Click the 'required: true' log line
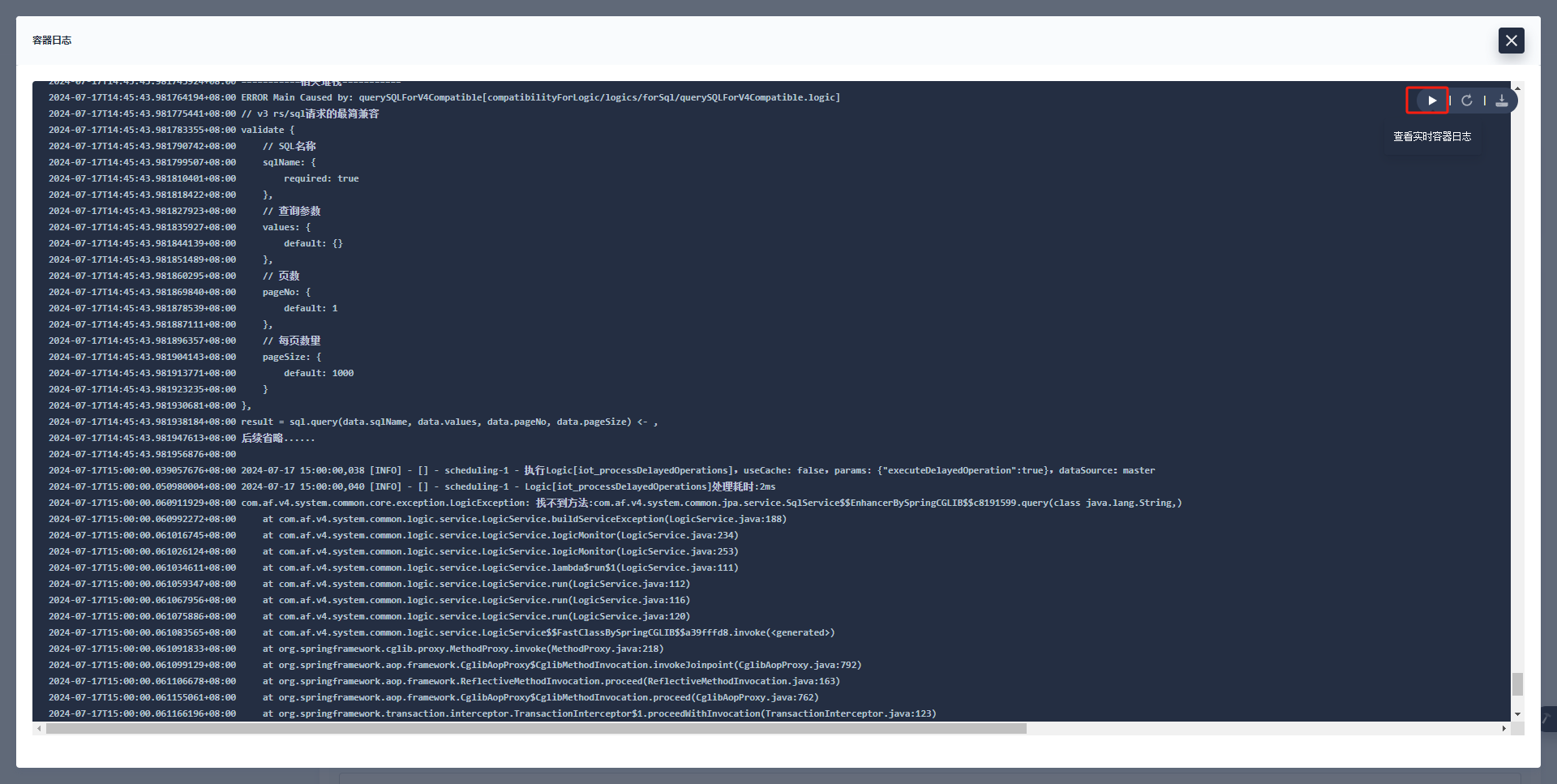 (204, 178)
